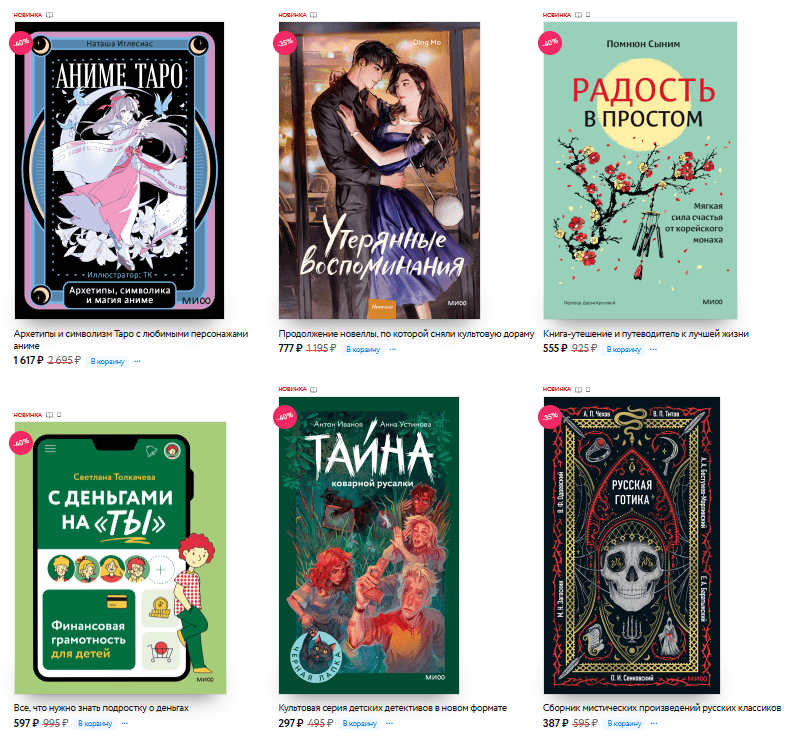Screen dimensions: 788x744
Task: Add С деньгами на ты to cart
Action: point(95,723)
